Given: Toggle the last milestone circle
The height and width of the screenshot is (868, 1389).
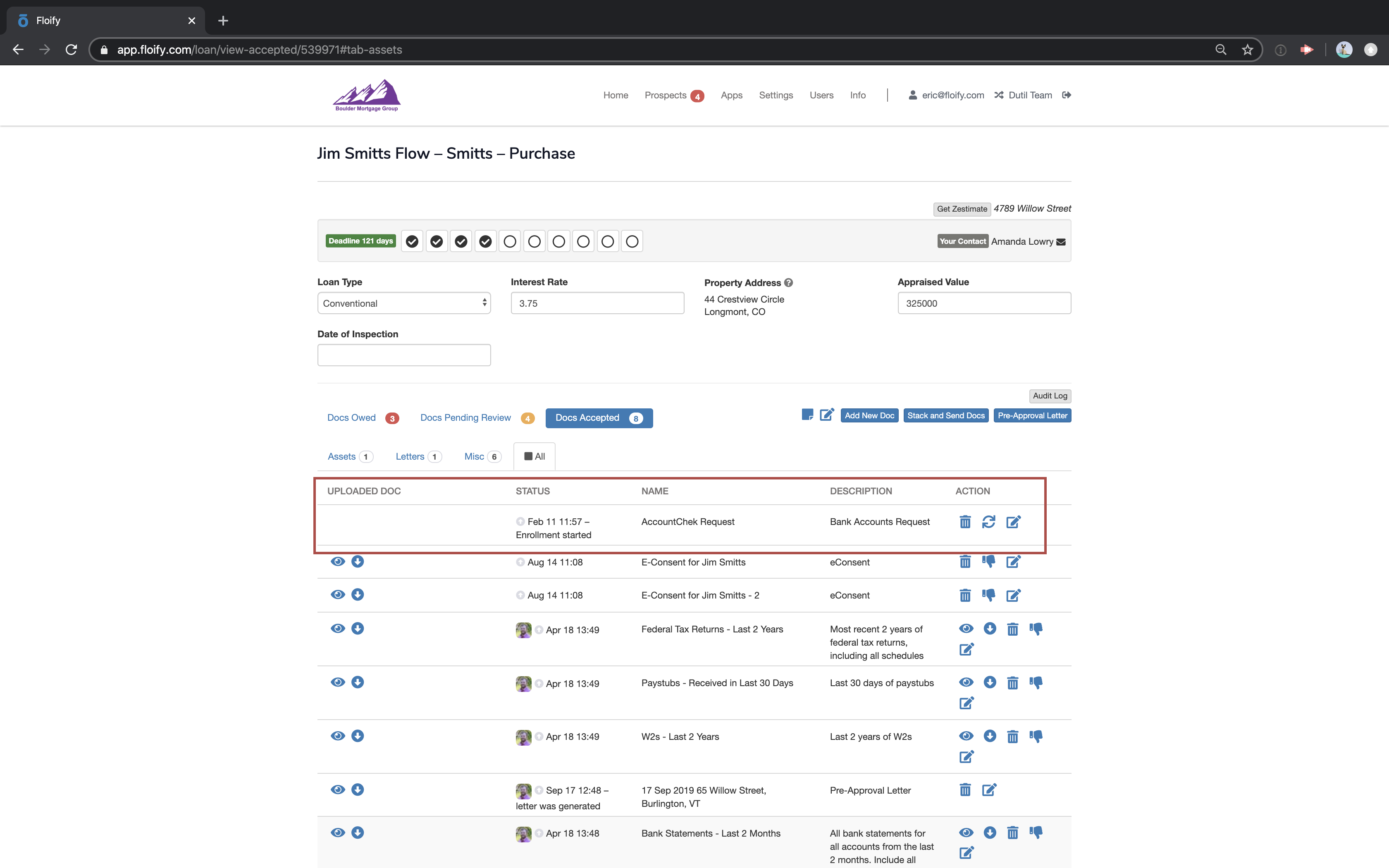Looking at the screenshot, I should [x=632, y=242].
